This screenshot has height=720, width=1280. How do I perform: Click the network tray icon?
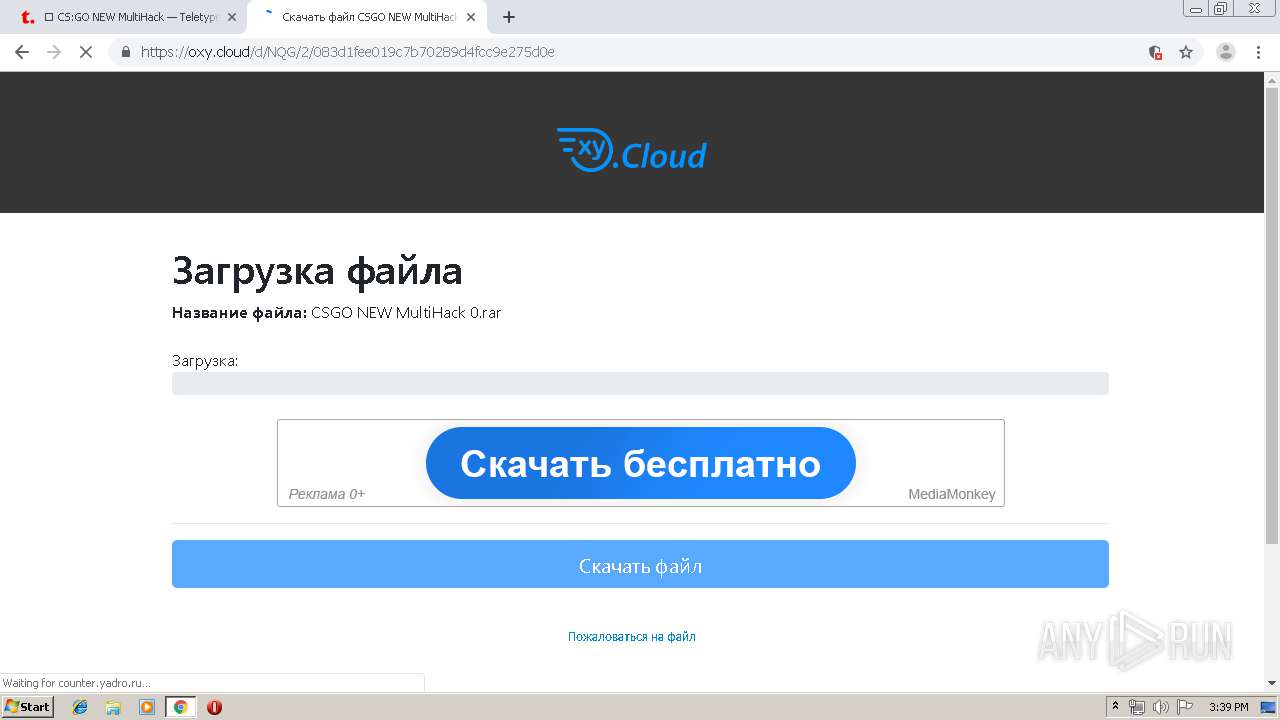coord(1136,707)
